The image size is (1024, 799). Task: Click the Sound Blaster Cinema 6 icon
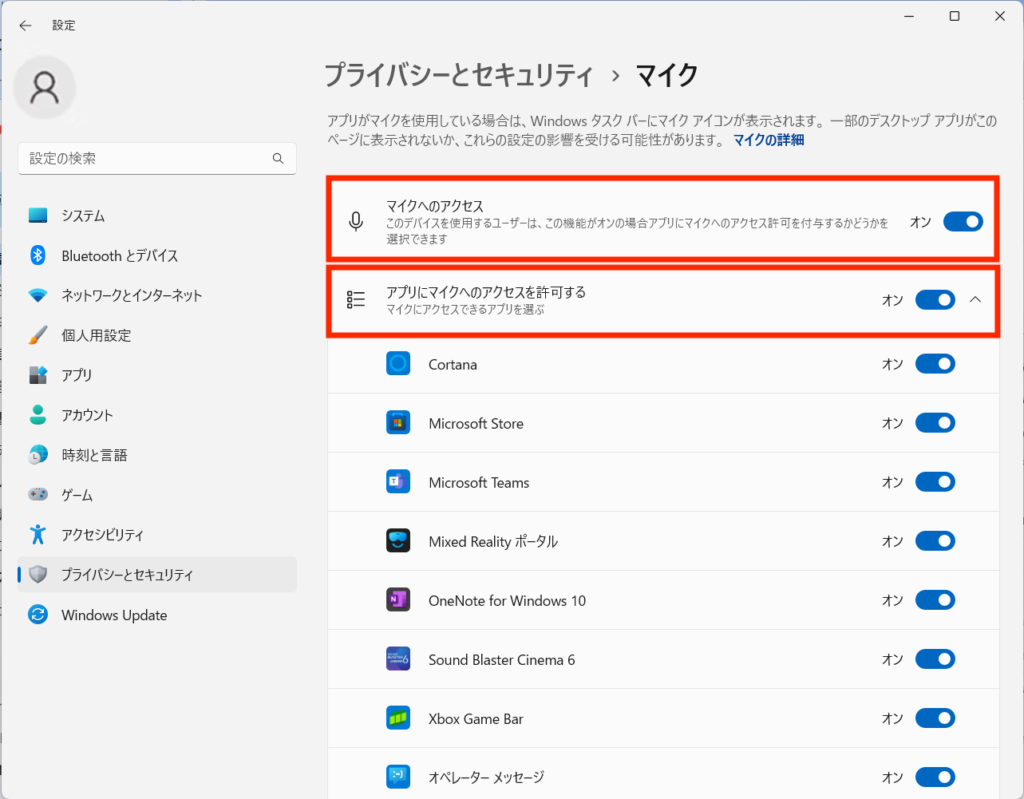(398, 659)
